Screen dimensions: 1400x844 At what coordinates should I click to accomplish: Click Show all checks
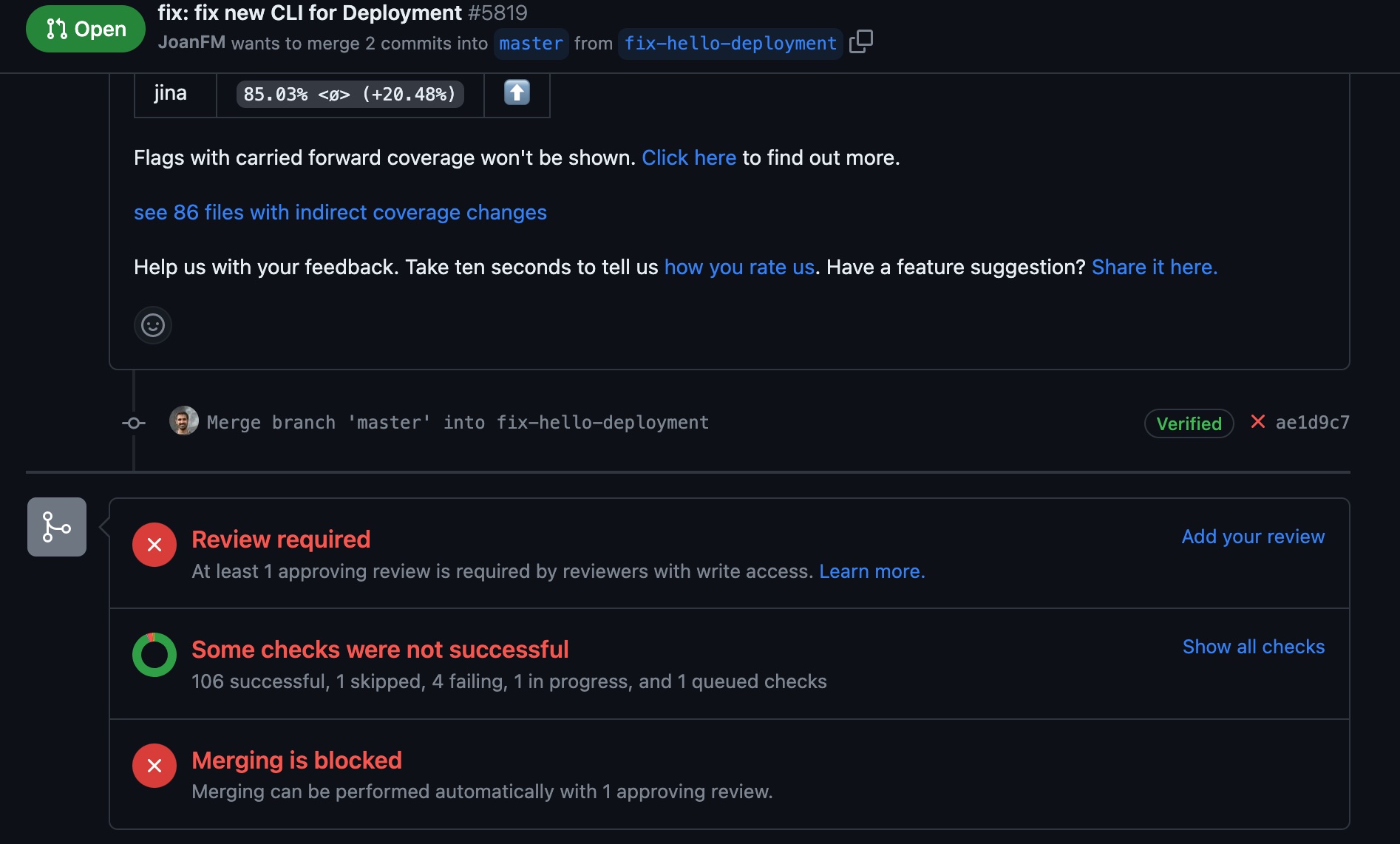tap(1253, 646)
